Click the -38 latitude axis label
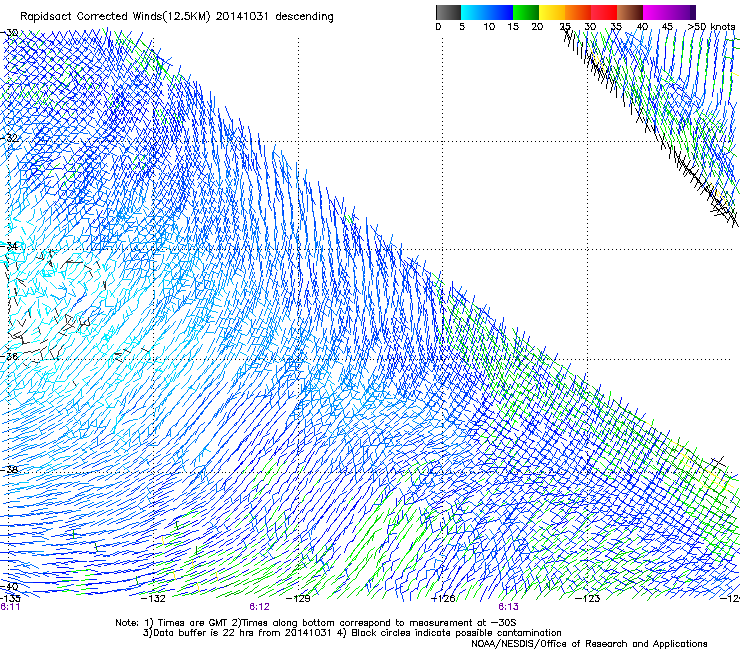The image size is (740, 650). 9,470
